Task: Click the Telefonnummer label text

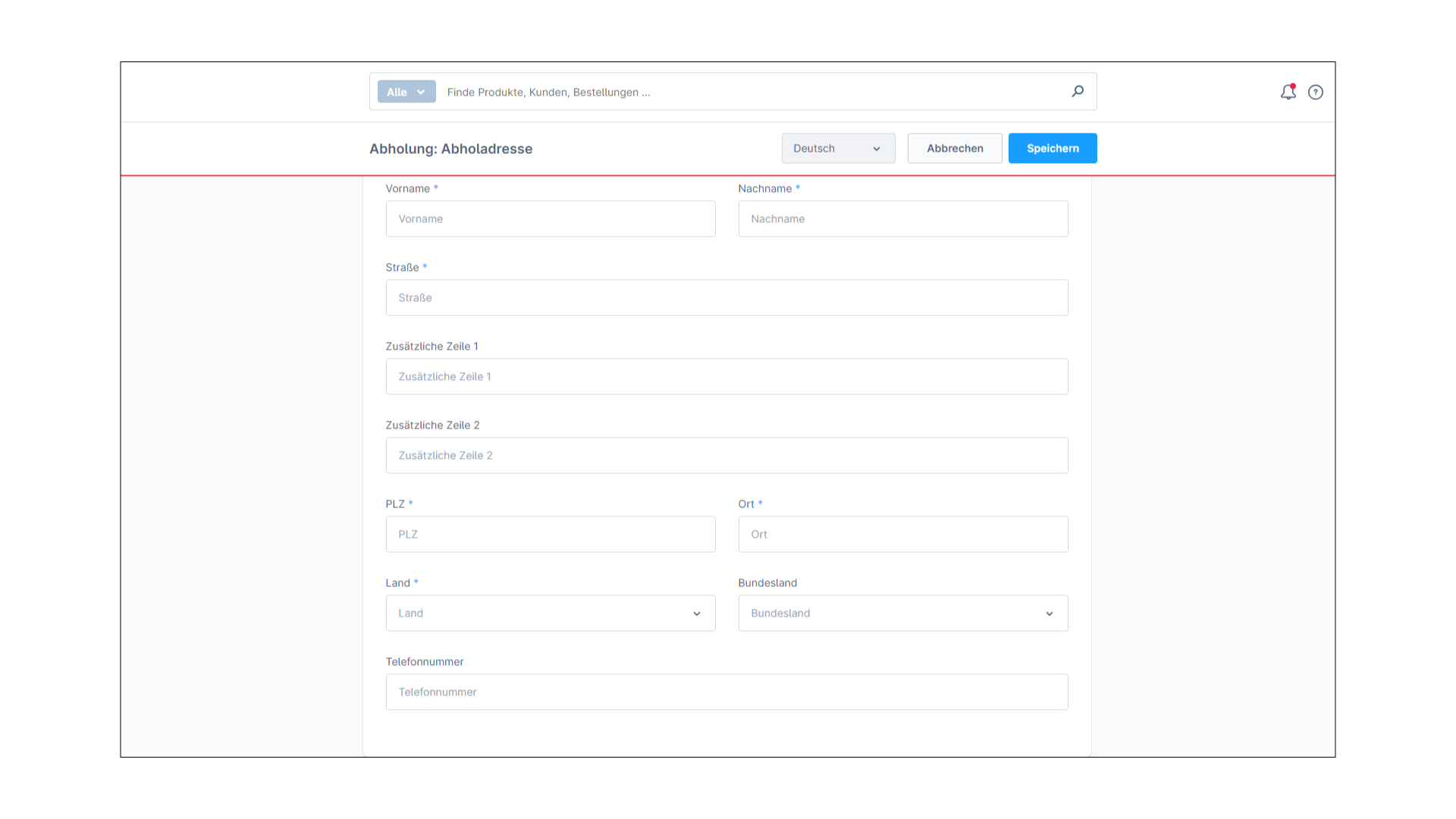Action: (424, 661)
